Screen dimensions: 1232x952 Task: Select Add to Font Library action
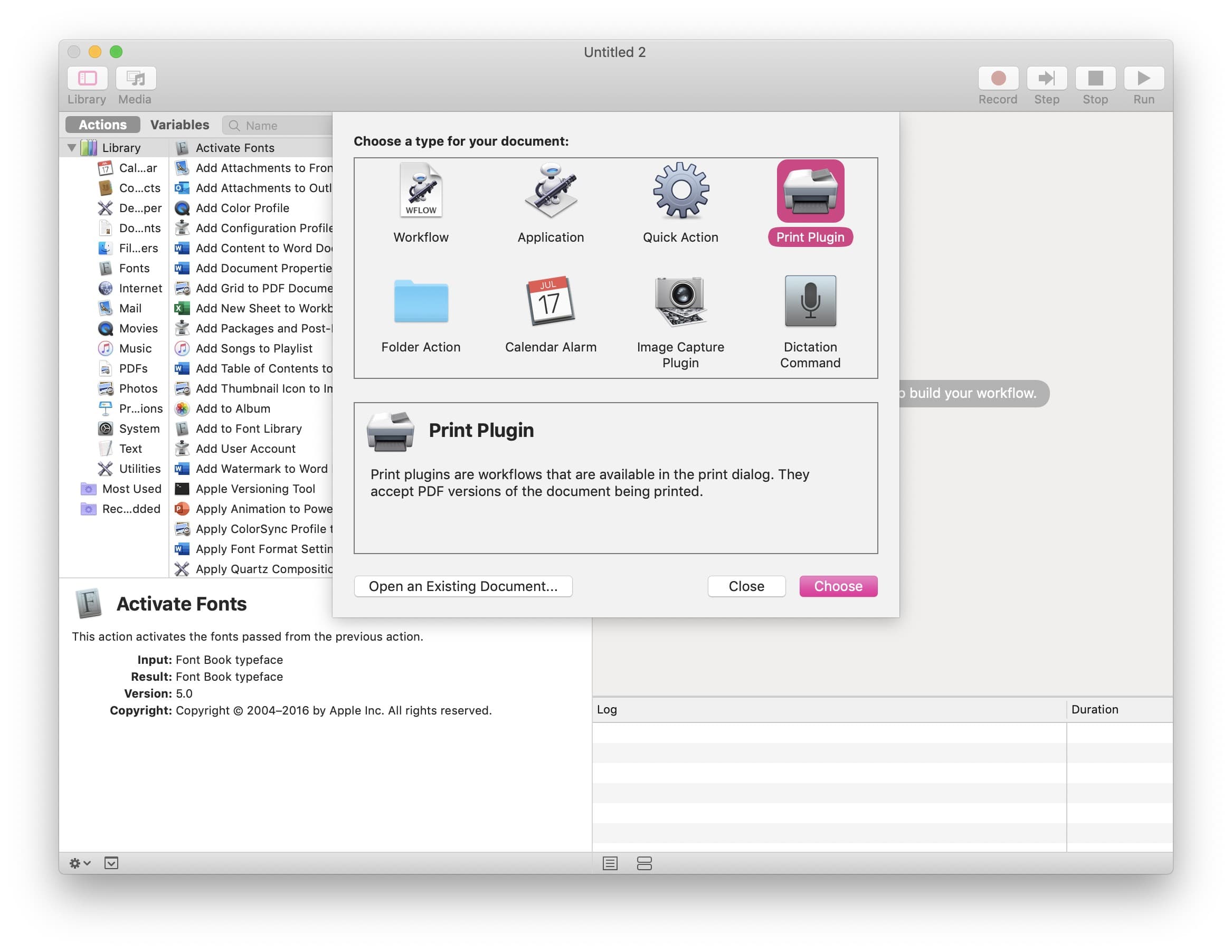point(252,429)
